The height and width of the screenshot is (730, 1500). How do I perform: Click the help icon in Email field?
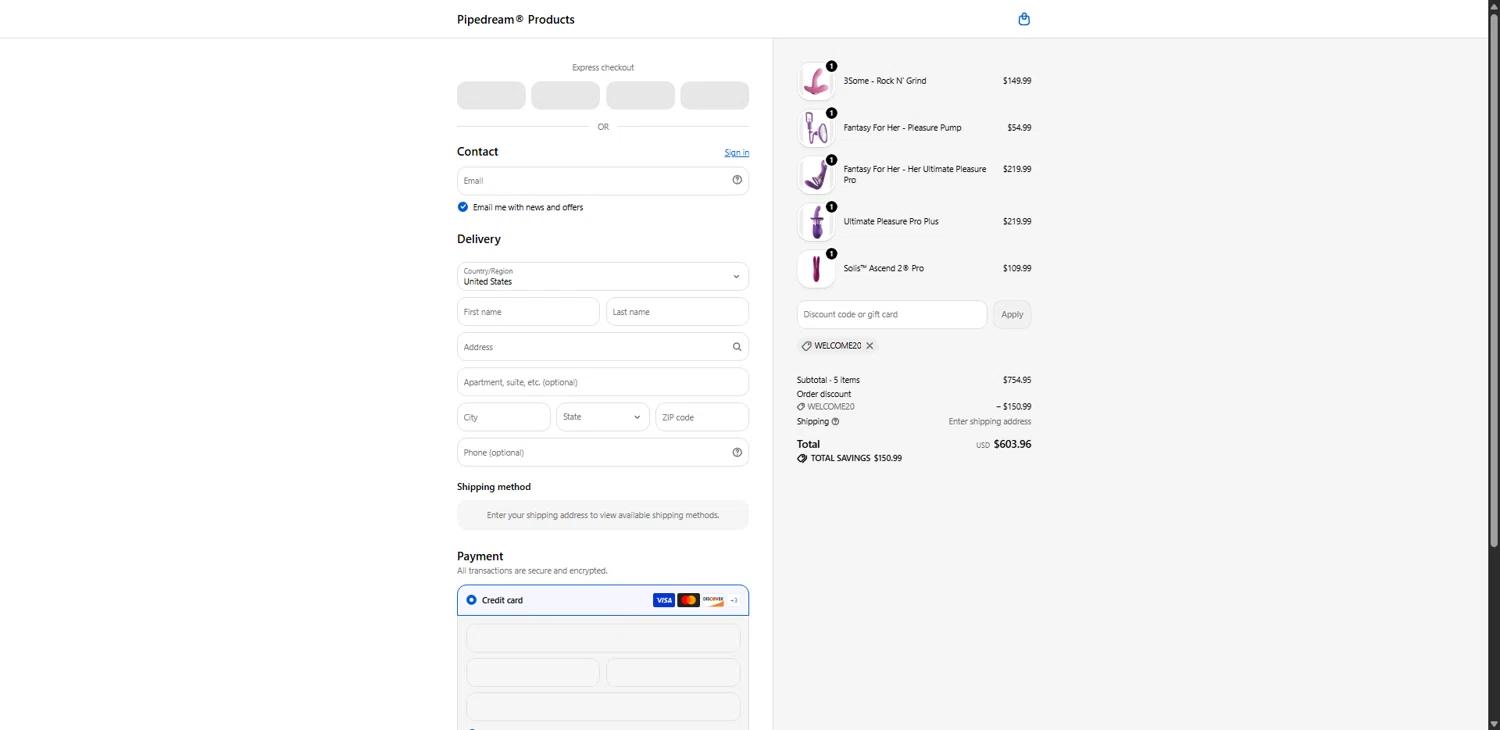[x=737, y=180]
